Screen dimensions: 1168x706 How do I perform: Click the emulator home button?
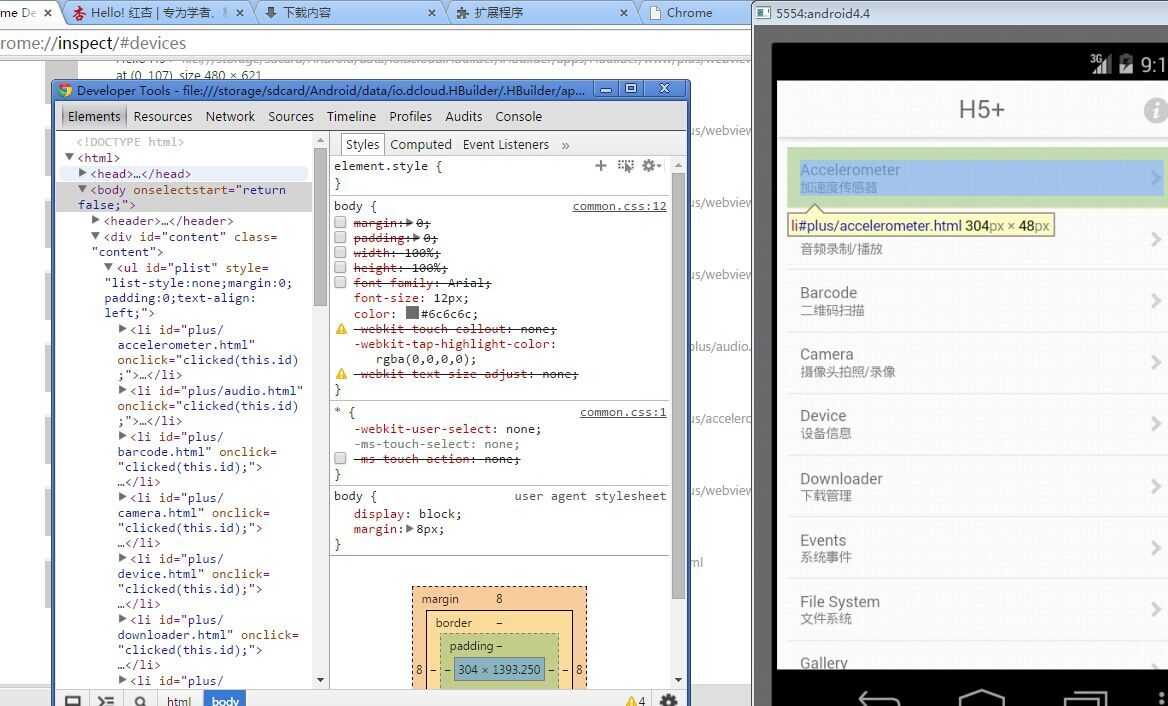(x=981, y=698)
